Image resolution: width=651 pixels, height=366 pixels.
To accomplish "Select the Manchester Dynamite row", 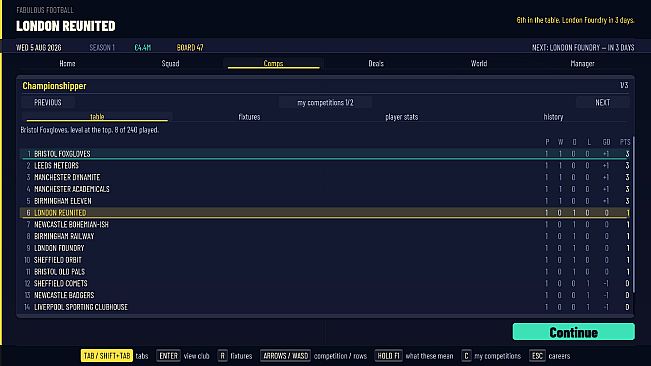I will point(326,177).
